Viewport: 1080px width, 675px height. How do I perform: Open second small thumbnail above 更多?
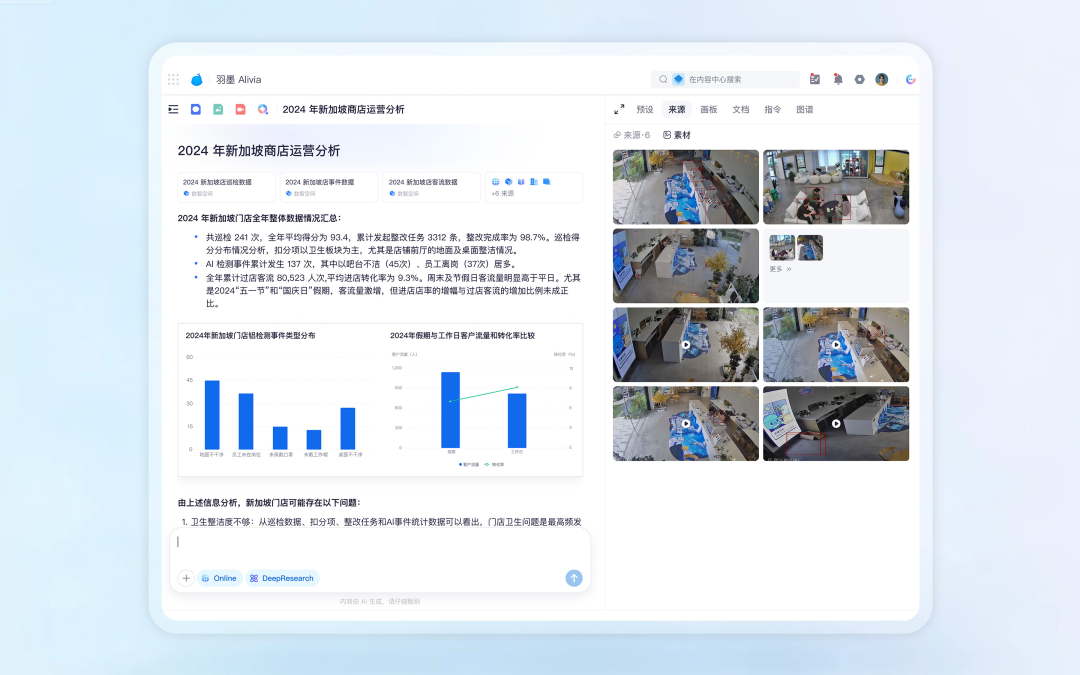tap(810, 248)
